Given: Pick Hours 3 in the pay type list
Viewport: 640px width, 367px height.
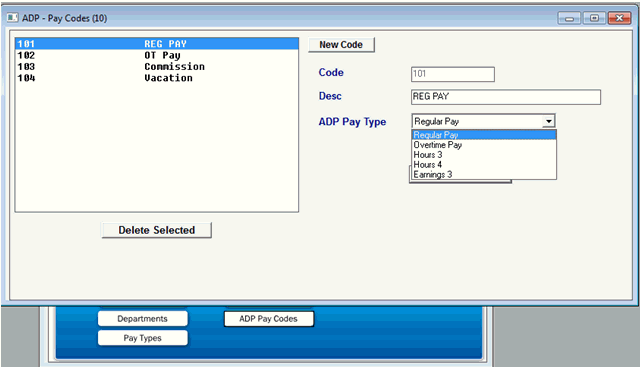Looking at the screenshot, I should pos(484,155).
